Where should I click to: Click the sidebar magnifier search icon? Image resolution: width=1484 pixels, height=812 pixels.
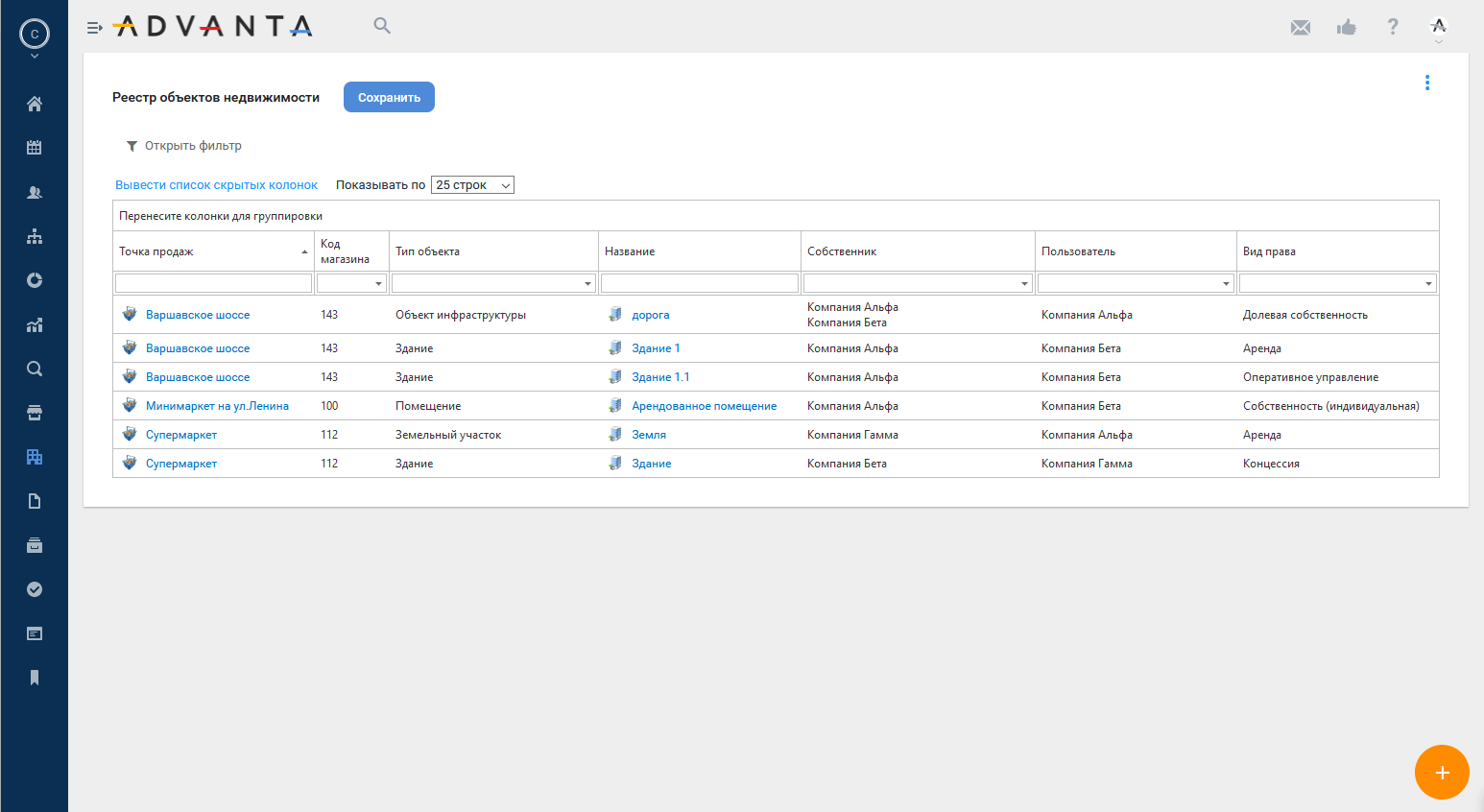click(35, 369)
